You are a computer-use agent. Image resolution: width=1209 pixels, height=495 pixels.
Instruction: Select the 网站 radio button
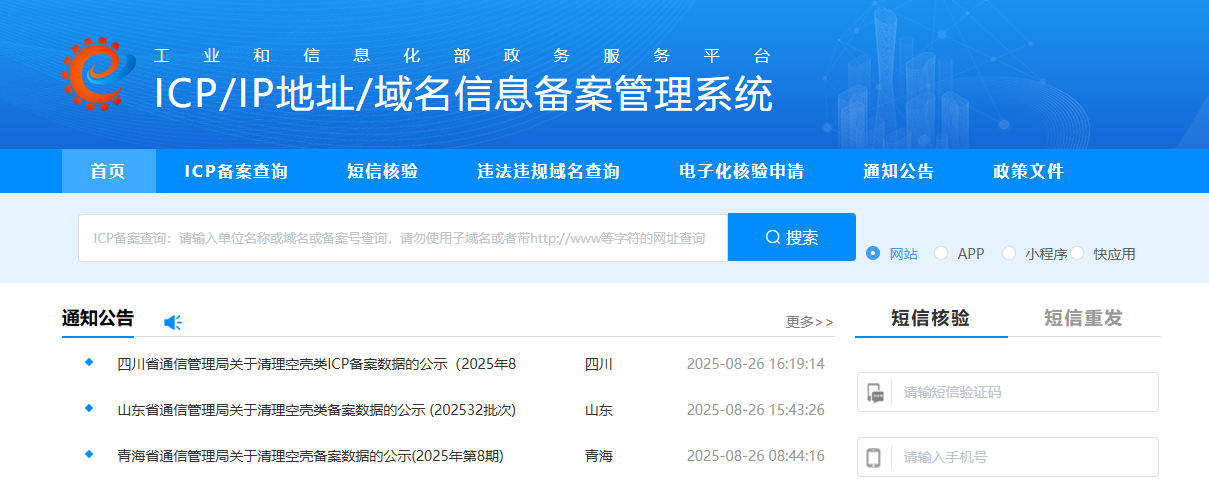click(873, 254)
